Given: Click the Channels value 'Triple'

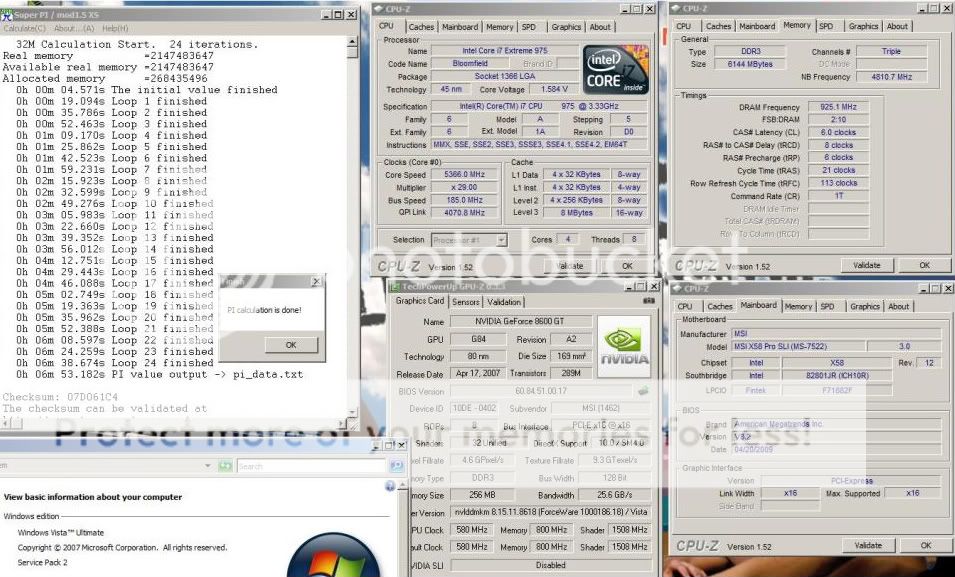Looking at the screenshot, I should pos(891,51).
